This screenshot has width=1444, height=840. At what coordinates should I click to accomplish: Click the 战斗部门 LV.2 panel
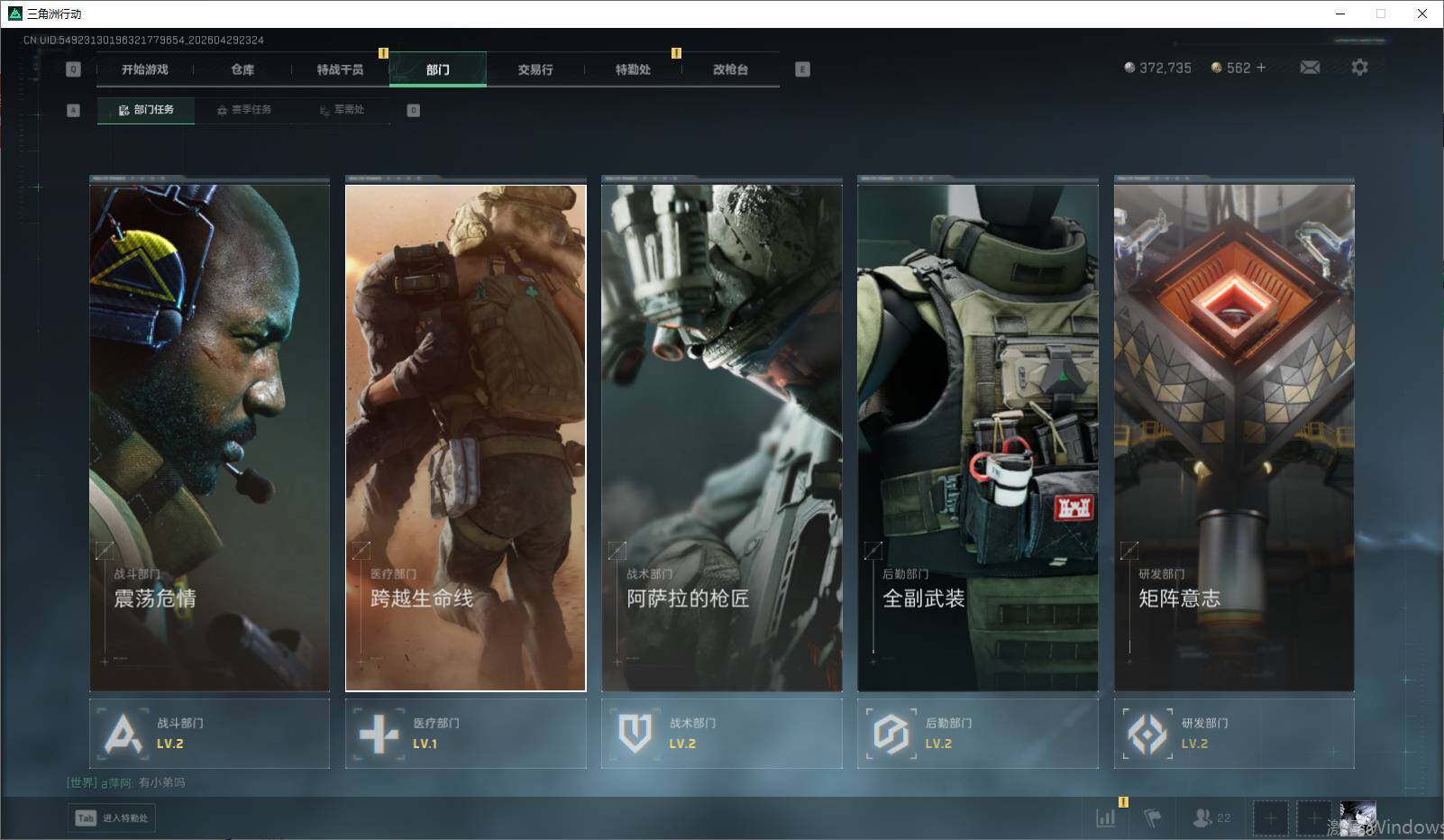pos(210,734)
